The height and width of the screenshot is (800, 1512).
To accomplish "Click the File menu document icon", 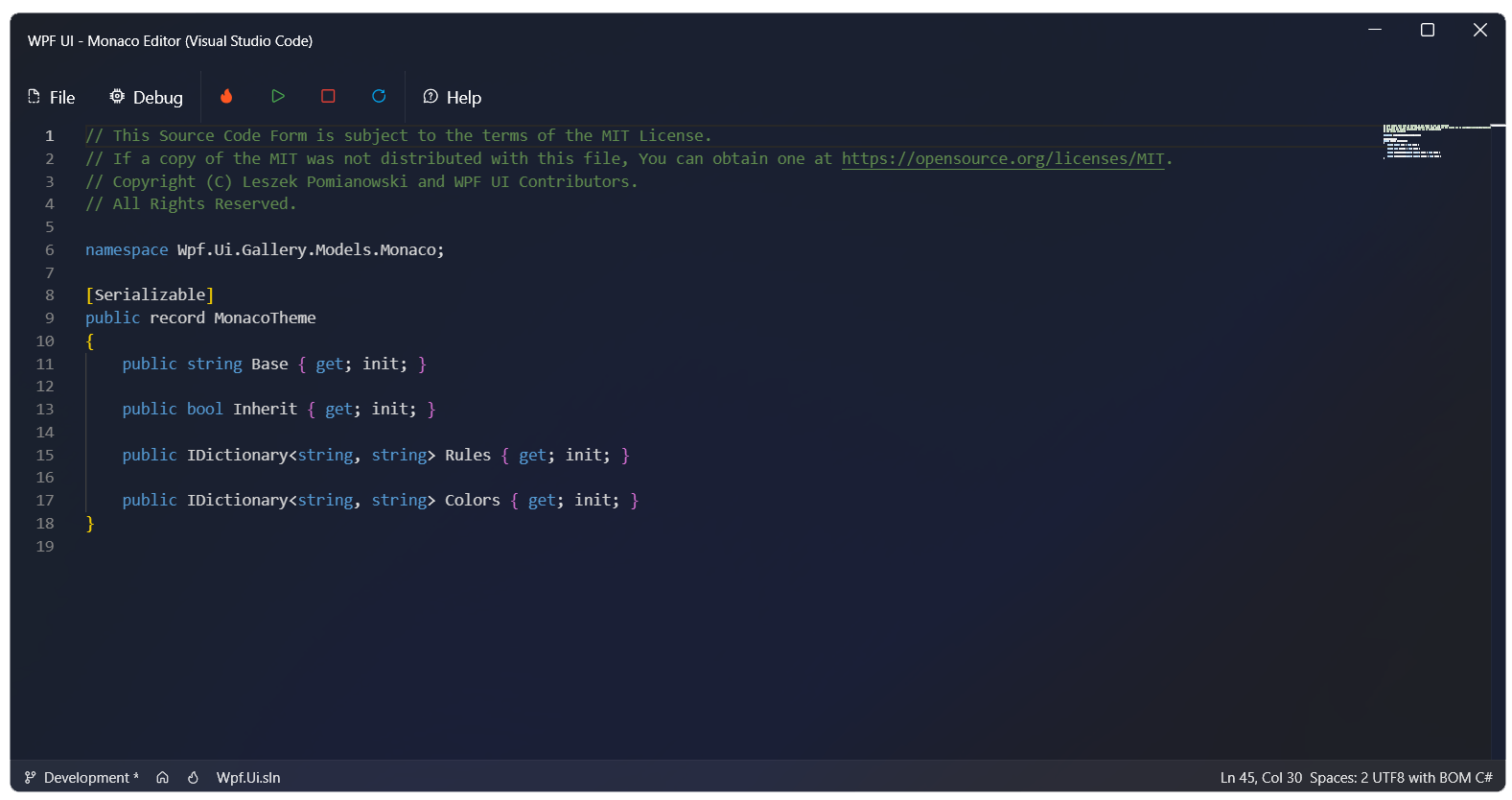I will point(34,96).
